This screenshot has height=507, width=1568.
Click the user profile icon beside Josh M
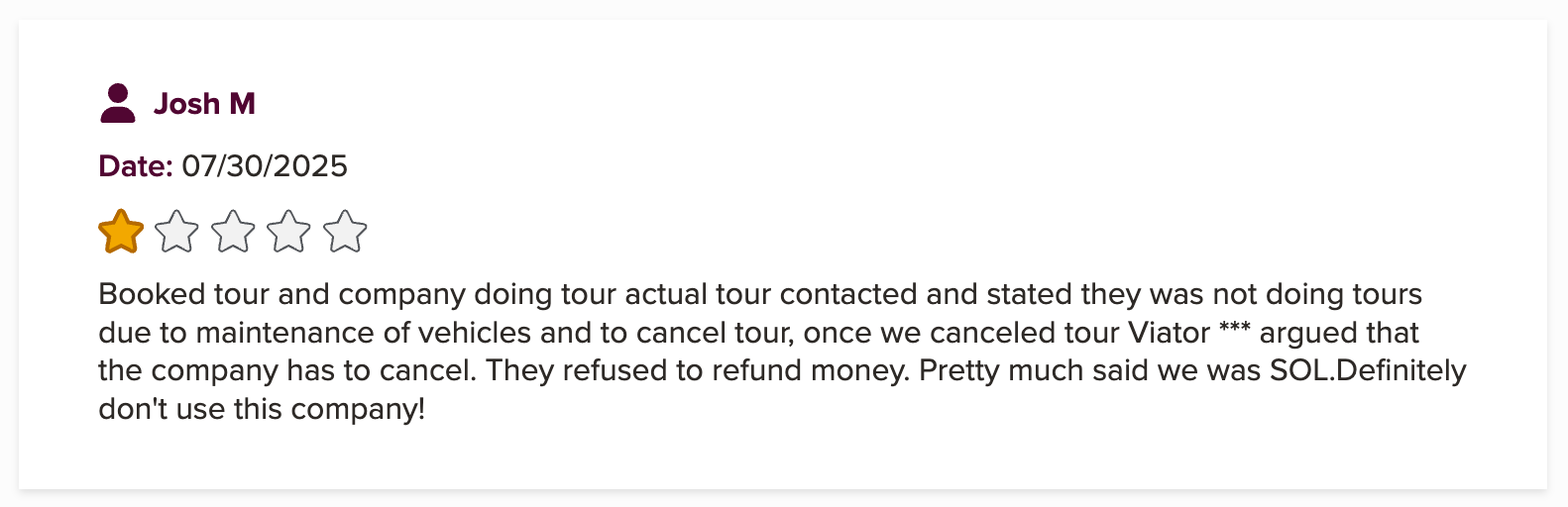(x=118, y=103)
